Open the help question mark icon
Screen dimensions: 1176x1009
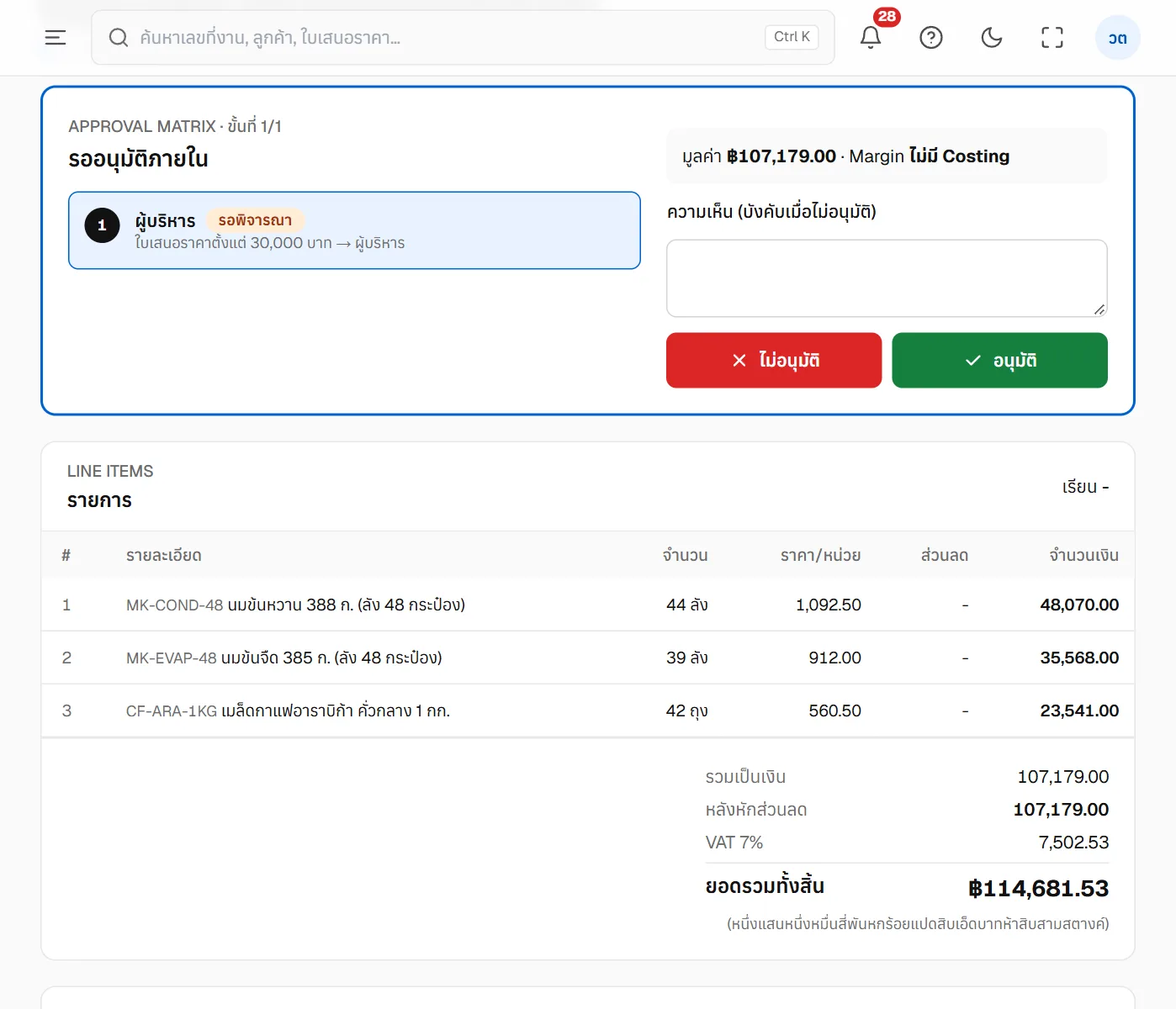pyautogui.click(x=931, y=37)
